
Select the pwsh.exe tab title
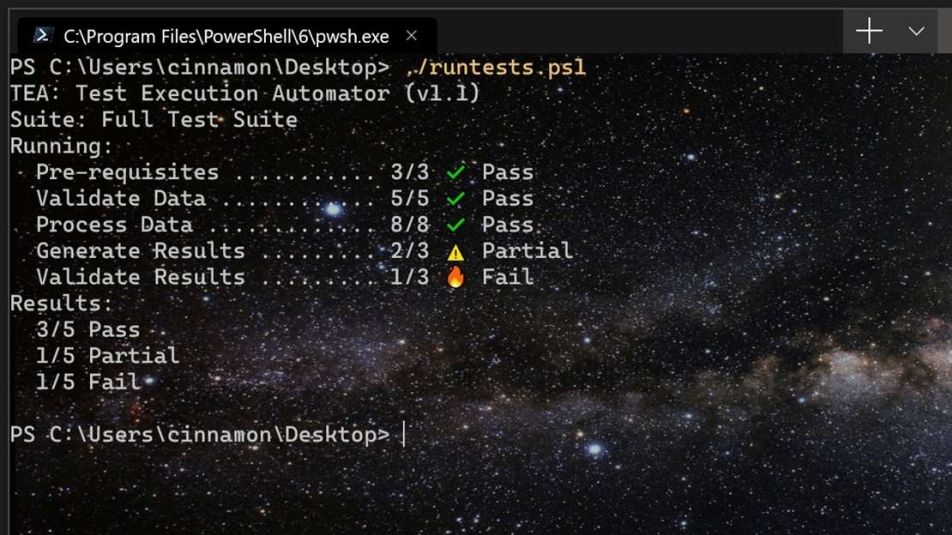pyautogui.click(x=226, y=36)
